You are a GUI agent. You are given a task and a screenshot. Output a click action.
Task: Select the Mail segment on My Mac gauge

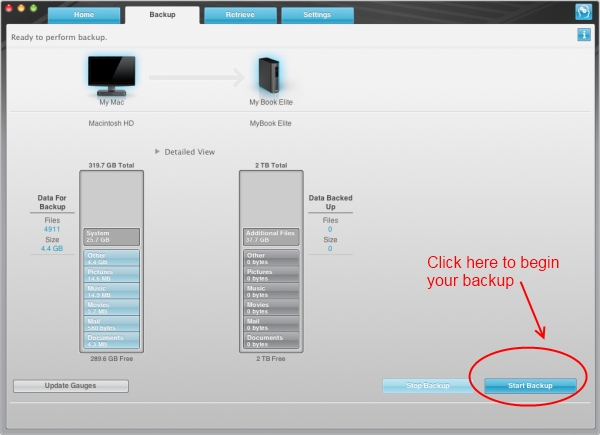click(x=111, y=324)
